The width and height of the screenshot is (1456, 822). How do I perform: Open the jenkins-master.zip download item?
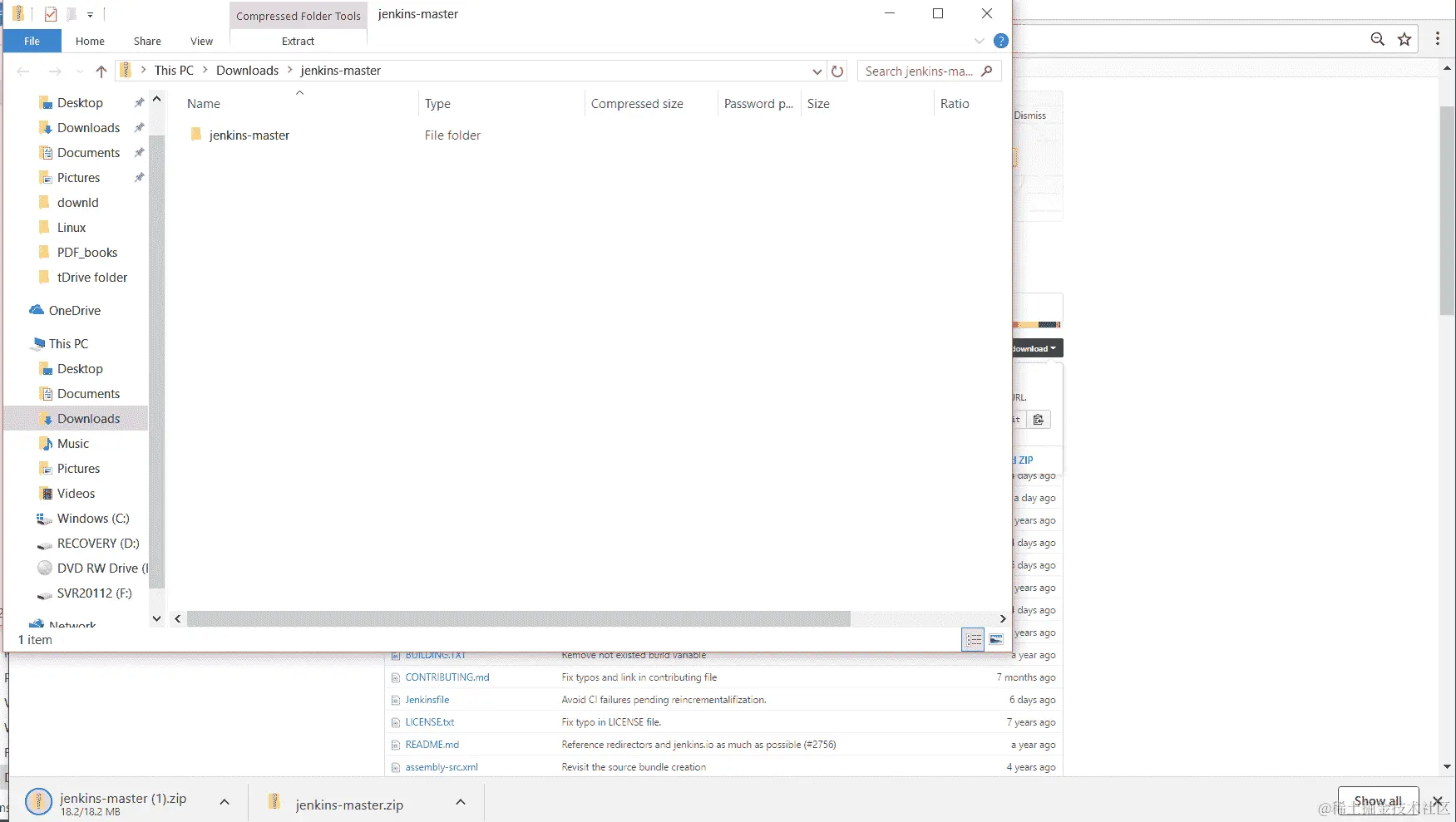[349, 805]
